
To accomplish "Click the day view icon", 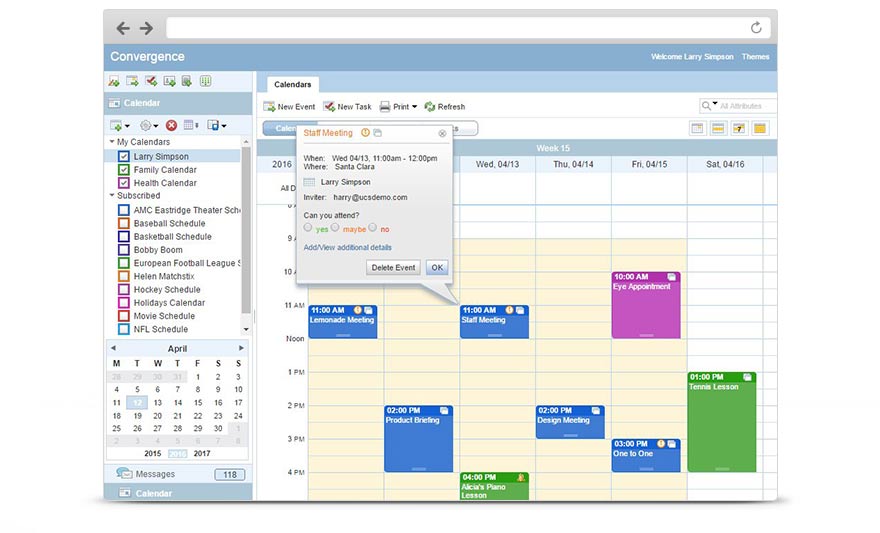I will [697, 128].
